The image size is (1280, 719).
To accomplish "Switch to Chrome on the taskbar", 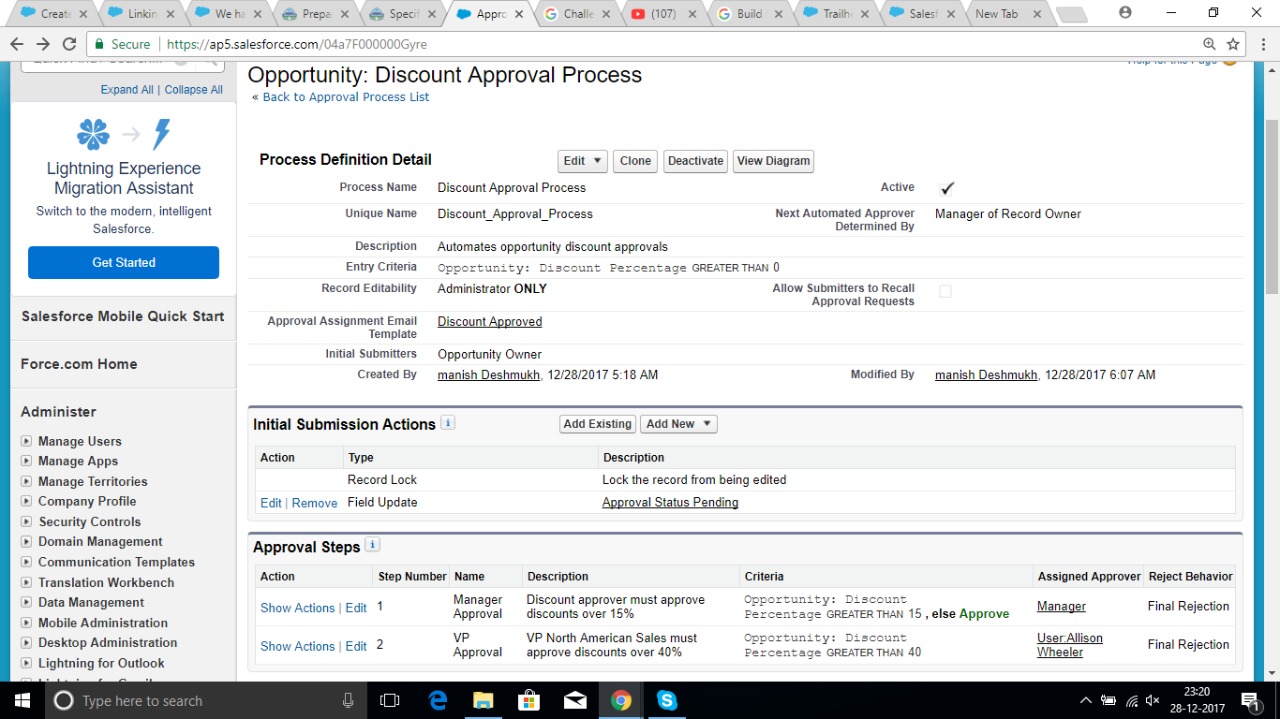I will click(621, 700).
